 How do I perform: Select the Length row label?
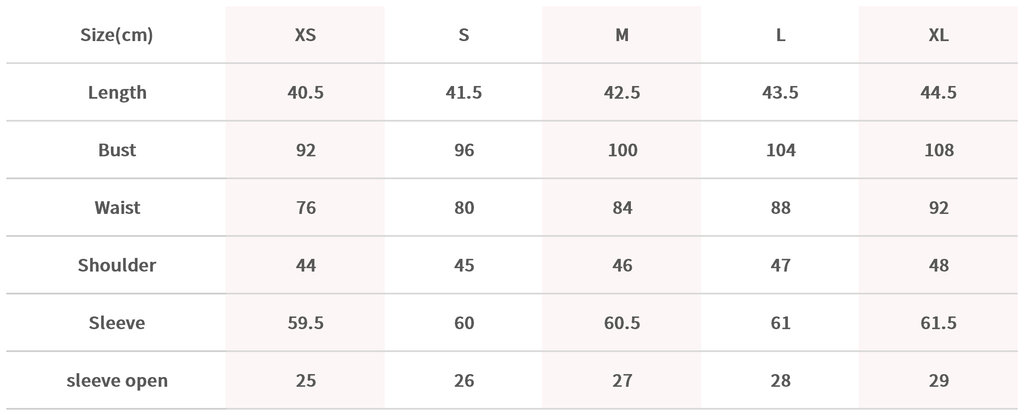click(x=117, y=93)
